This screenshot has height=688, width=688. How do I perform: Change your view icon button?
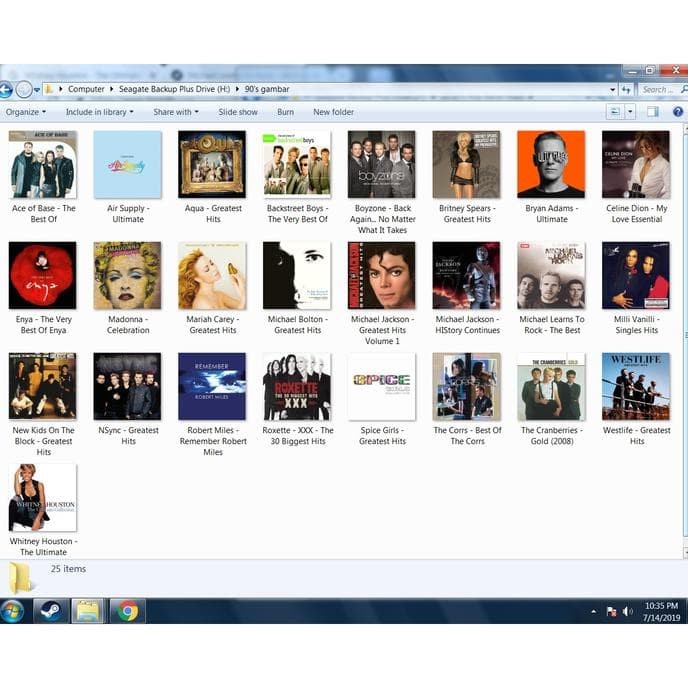click(x=615, y=112)
